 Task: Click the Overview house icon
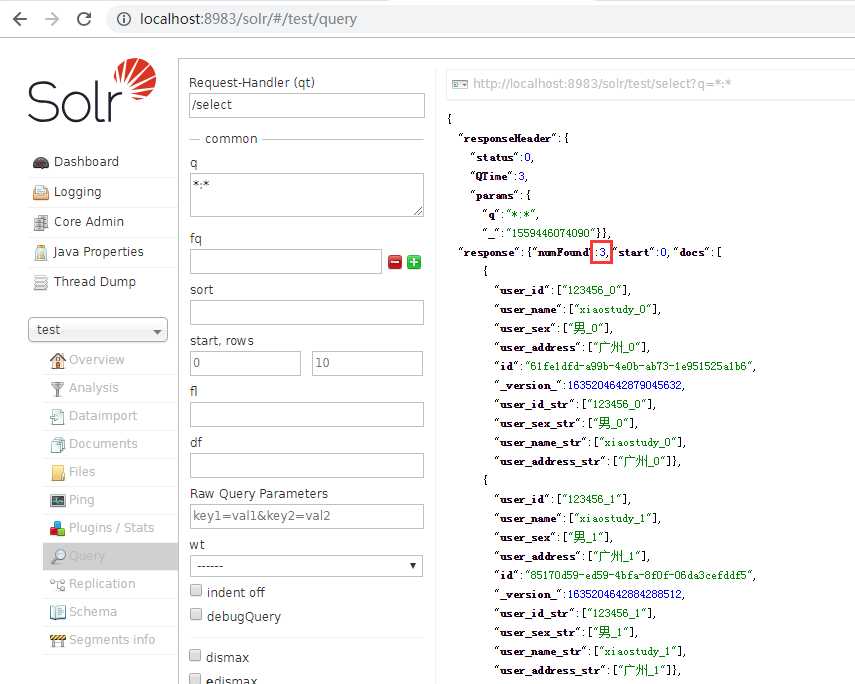click(57, 360)
